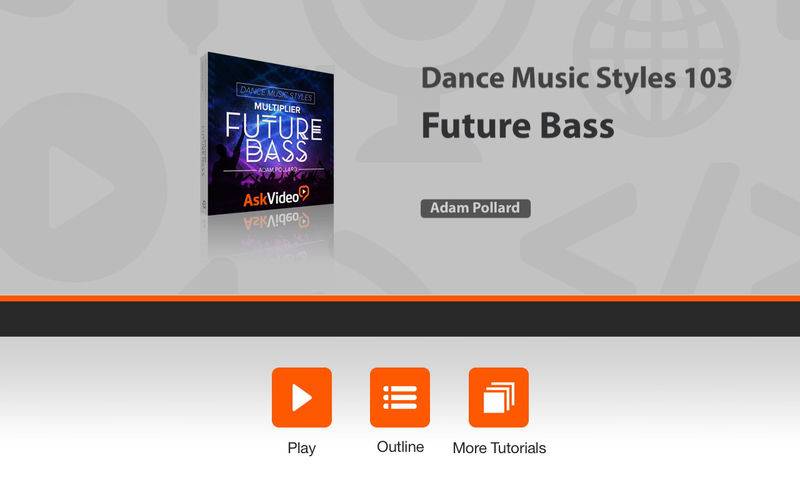
Task: Open the course Outline list icon
Action: (400, 397)
